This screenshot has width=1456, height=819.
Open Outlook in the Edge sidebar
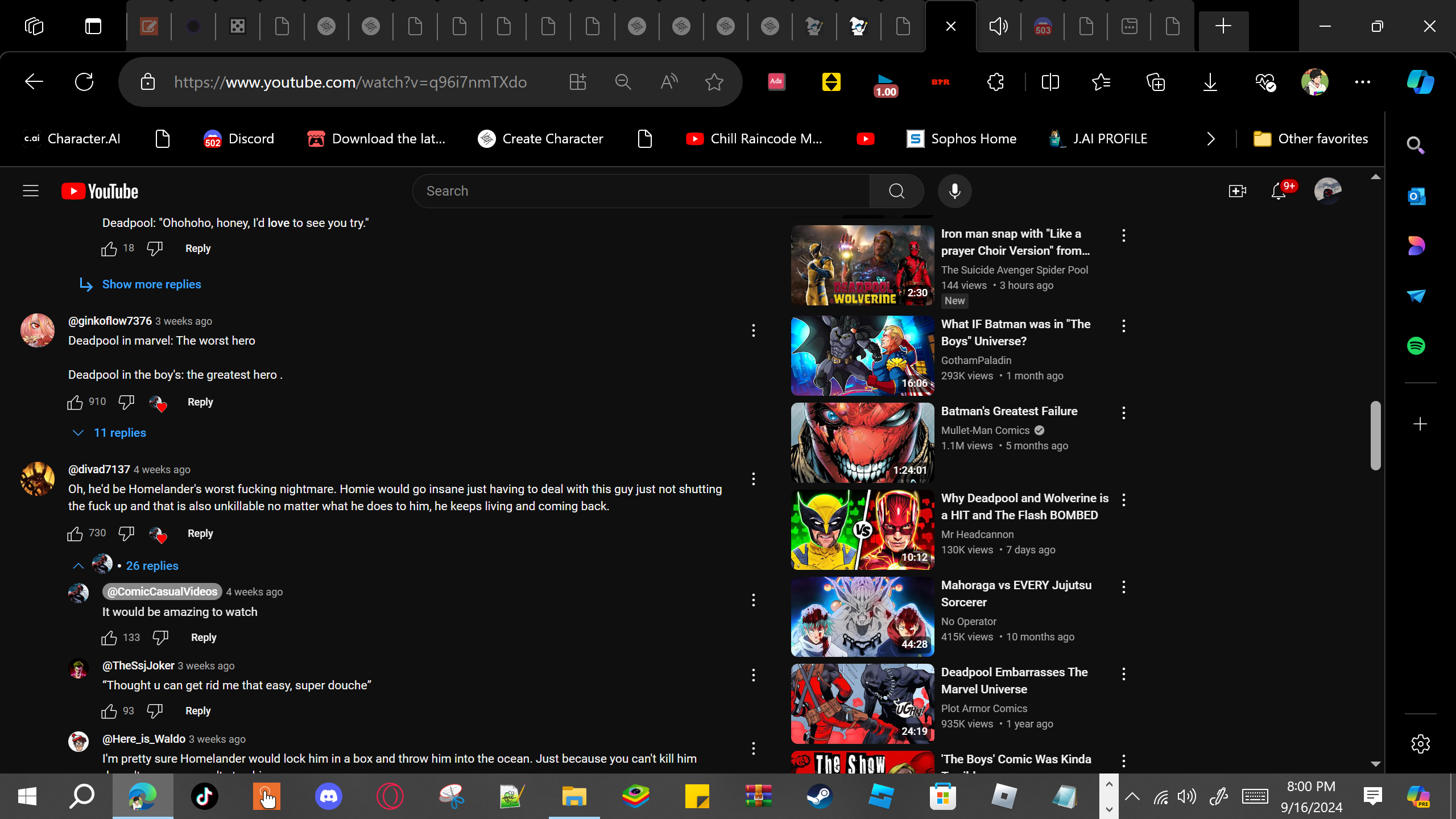1416,196
